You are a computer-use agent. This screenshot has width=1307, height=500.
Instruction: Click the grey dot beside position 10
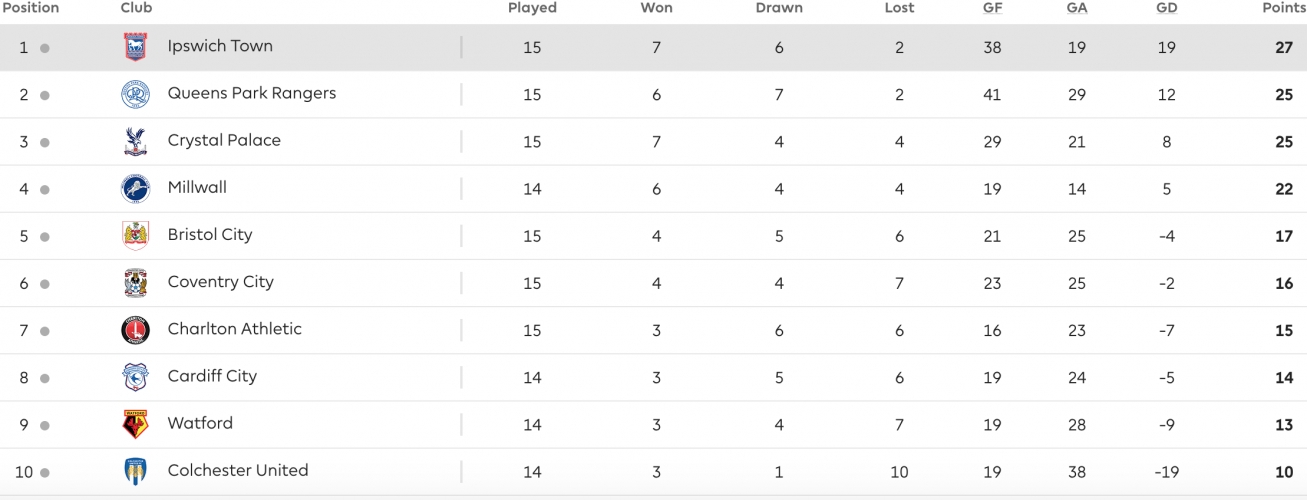click(45, 472)
